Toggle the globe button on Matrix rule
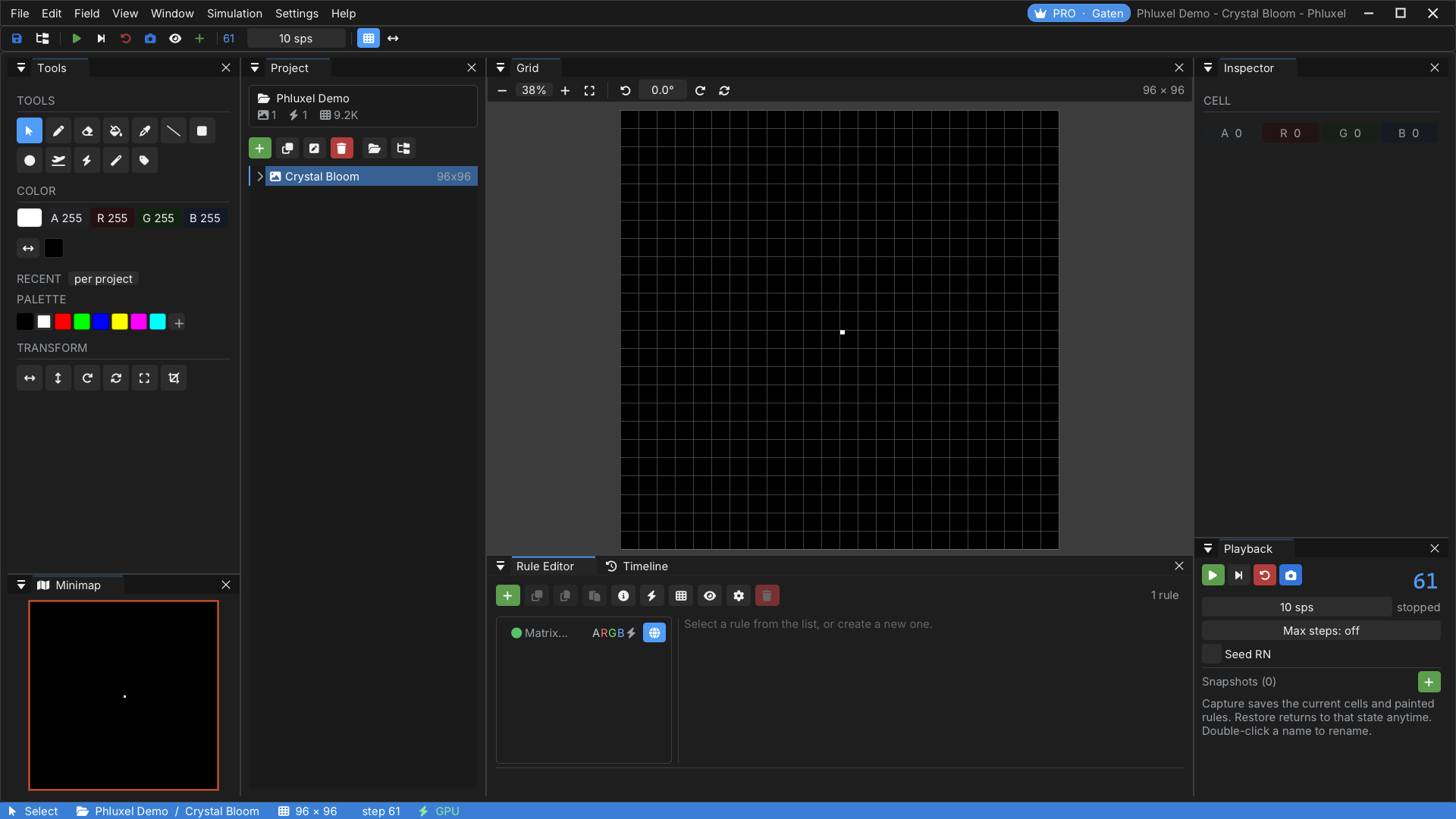 coord(654,633)
